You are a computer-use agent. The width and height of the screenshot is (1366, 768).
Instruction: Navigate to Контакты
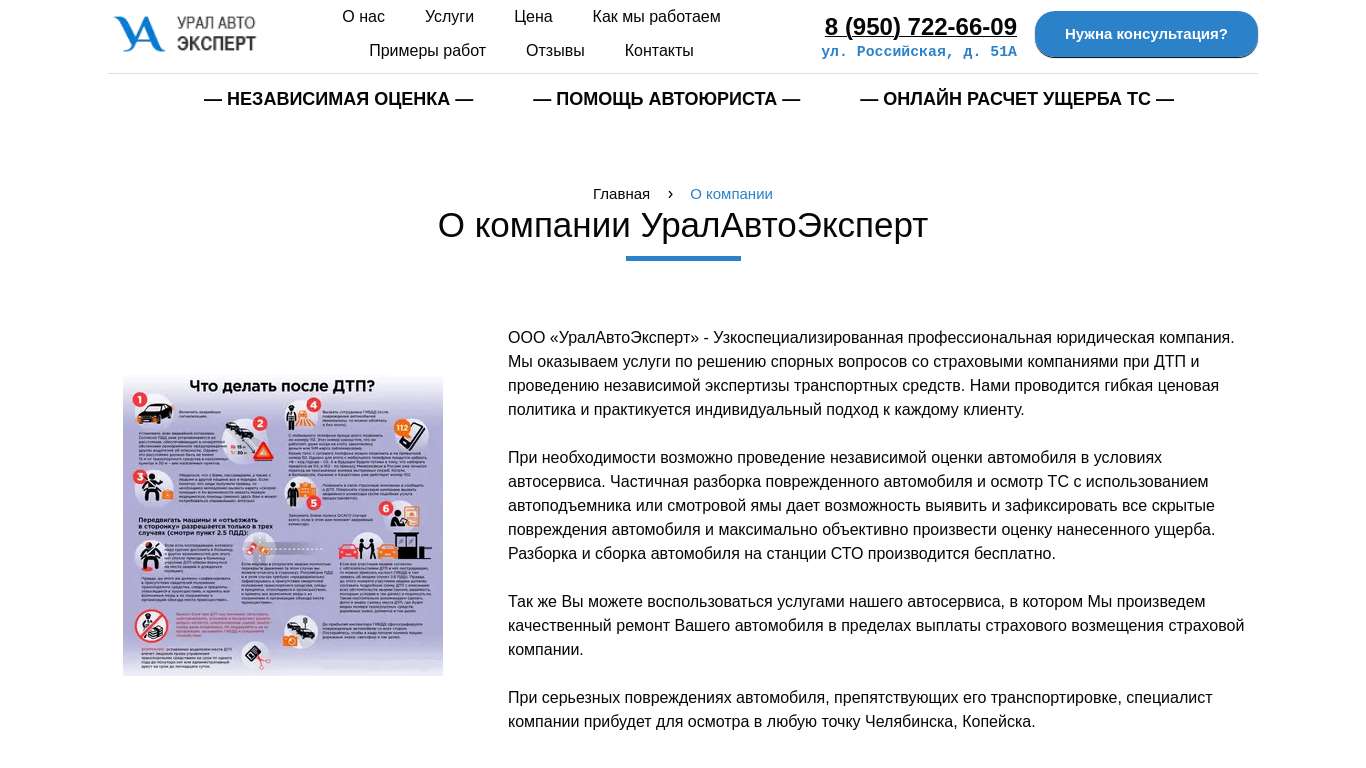658,51
